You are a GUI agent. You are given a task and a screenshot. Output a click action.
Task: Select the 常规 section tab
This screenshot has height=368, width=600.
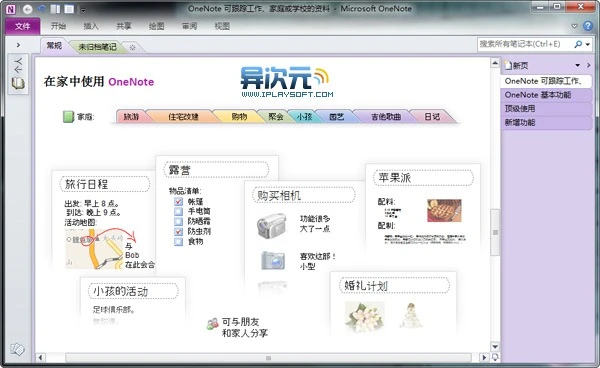click(54, 46)
